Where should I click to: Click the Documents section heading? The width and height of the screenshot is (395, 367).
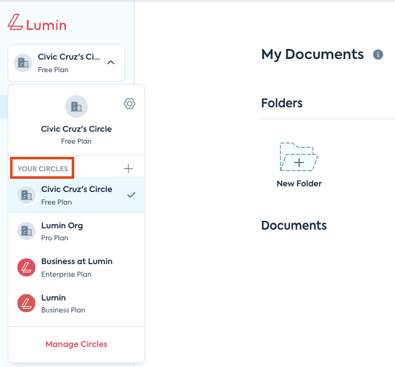294,225
